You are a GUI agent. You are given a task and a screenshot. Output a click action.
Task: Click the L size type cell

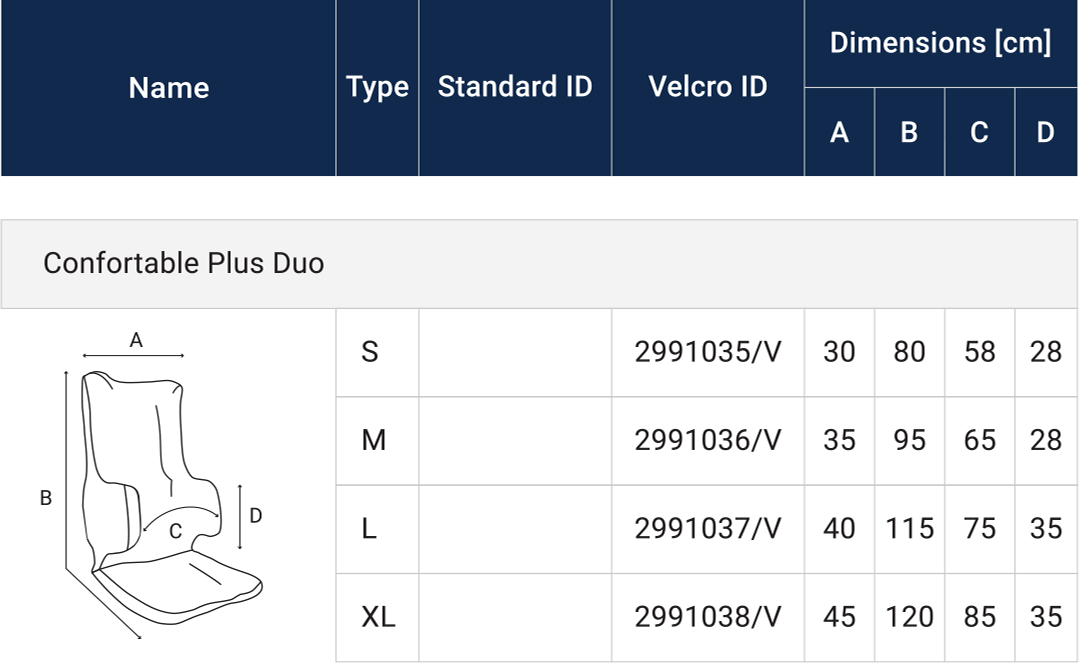(369, 528)
